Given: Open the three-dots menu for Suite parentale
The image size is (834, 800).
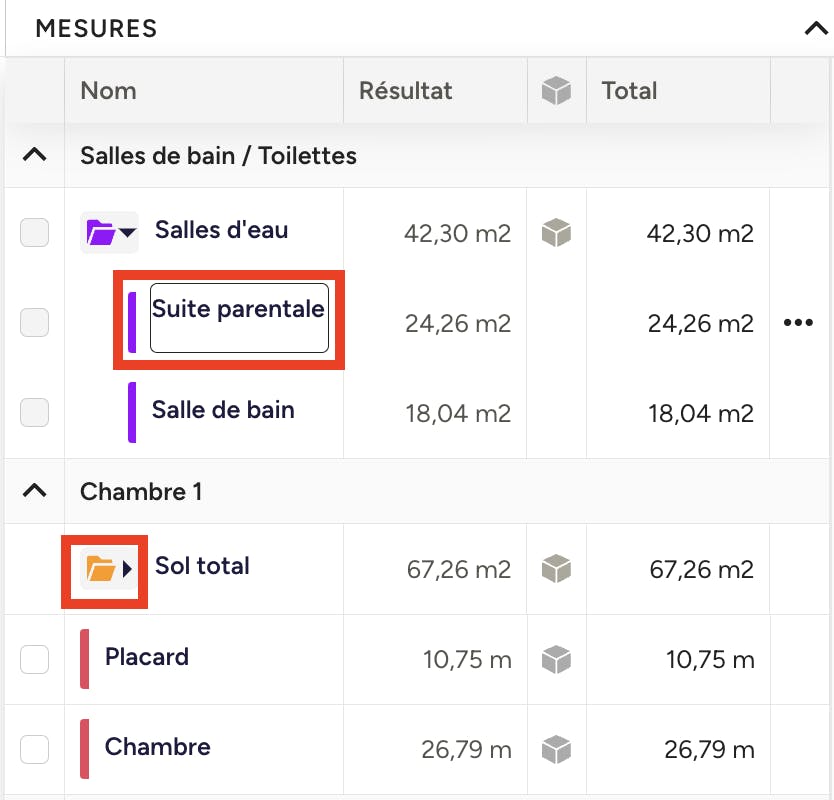Looking at the screenshot, I should (798, 322).
